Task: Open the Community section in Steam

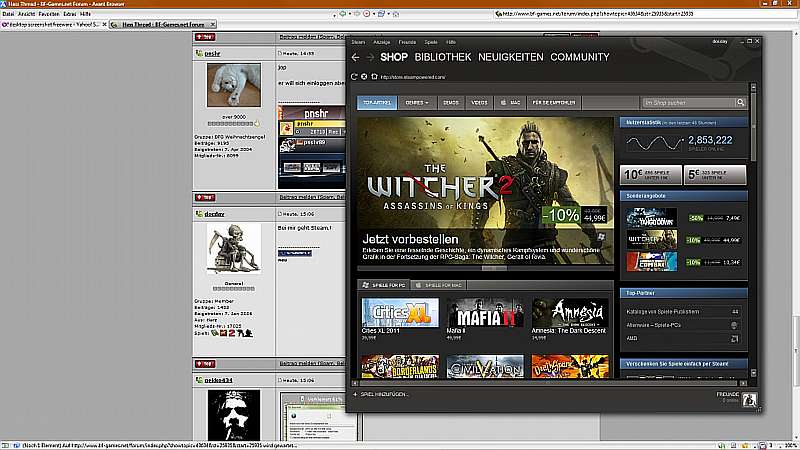Action: [580, 57]
